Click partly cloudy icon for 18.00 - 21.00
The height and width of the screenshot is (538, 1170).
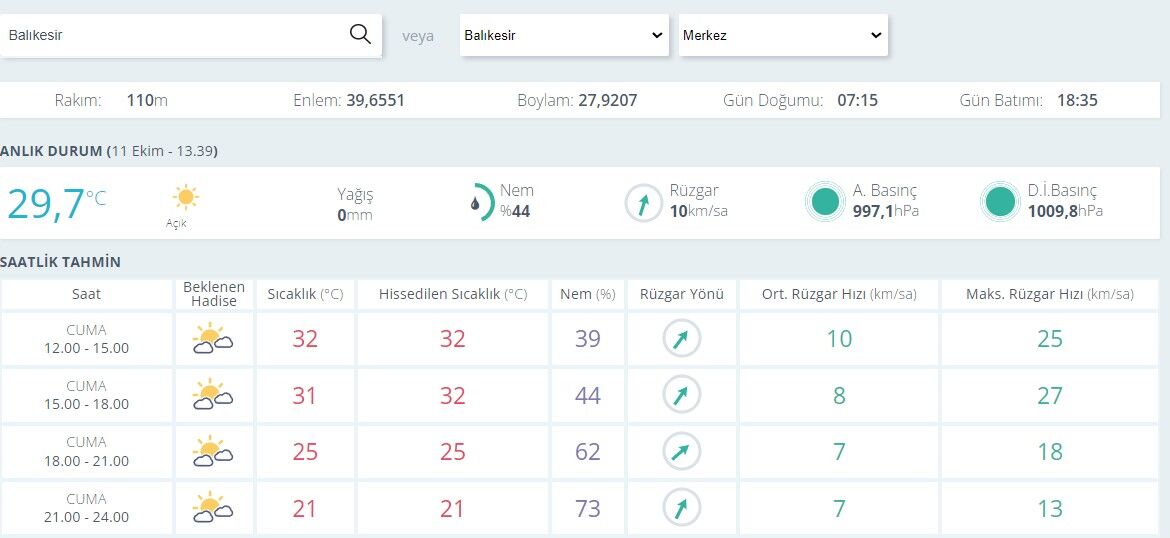point(213,451)
